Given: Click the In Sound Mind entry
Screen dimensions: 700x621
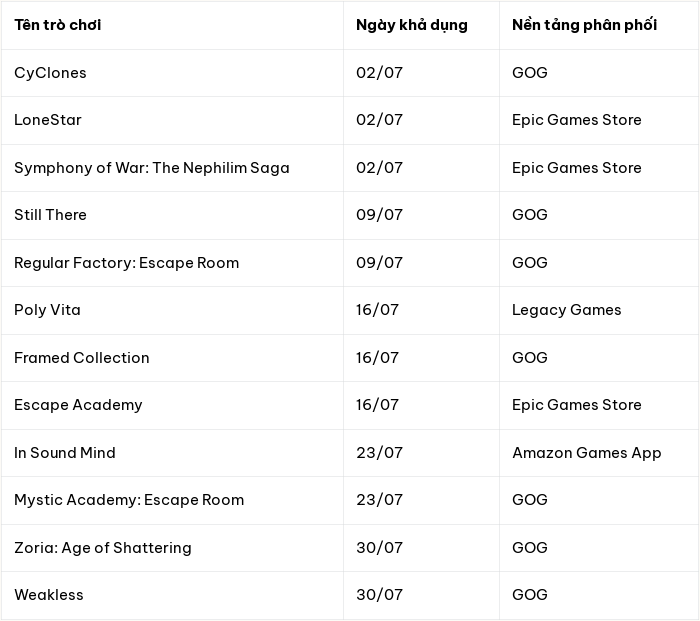Looking at the screenshot, I should click(x=65, y=453).
